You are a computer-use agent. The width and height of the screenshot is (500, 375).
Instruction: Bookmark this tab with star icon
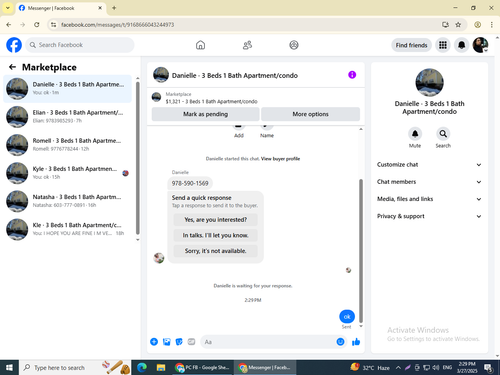pyautogui.click(x=458, y=25)
